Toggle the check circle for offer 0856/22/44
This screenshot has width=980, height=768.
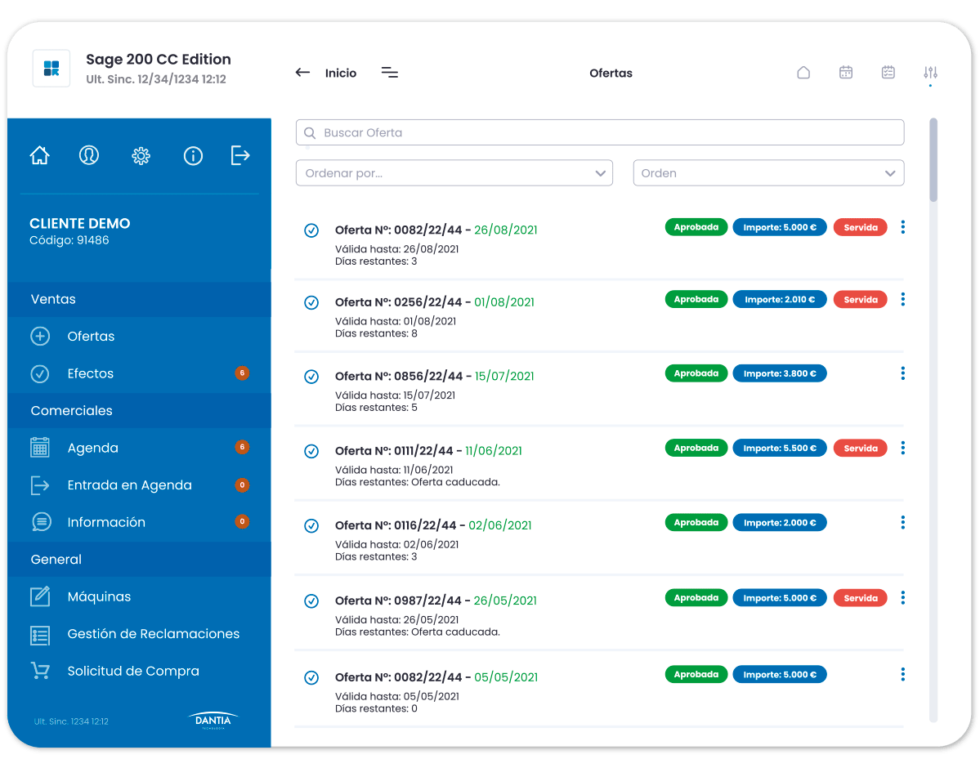click(311, 377)
